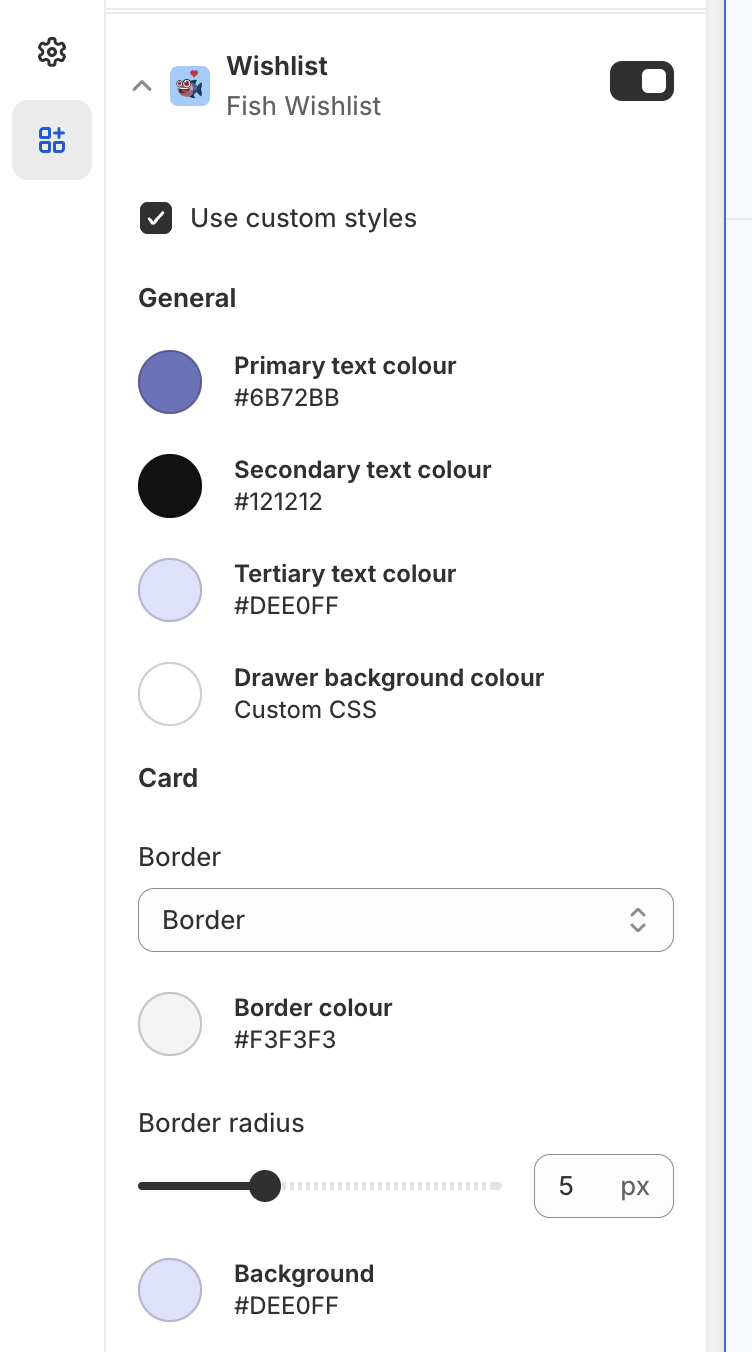The image size is (752, 1352).
Task: Click the Border dropdown arrows
Action: coord(638,920)
